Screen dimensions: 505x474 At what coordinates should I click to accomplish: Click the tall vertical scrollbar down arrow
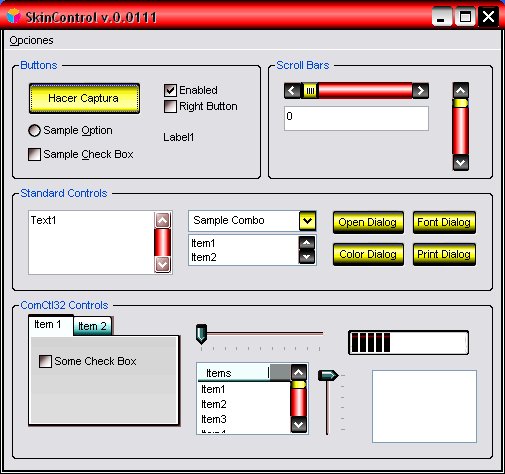point(461,163)
